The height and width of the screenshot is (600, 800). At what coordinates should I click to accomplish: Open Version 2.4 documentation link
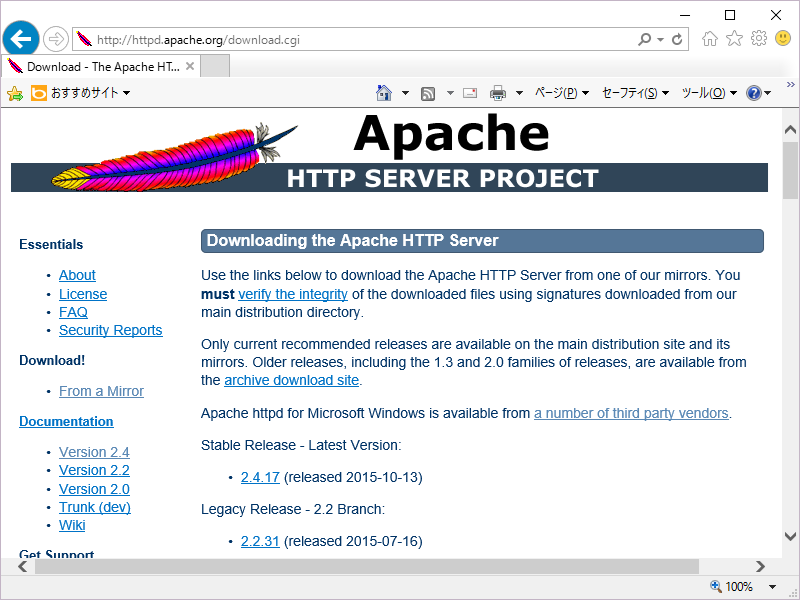[x=94, y=452]
